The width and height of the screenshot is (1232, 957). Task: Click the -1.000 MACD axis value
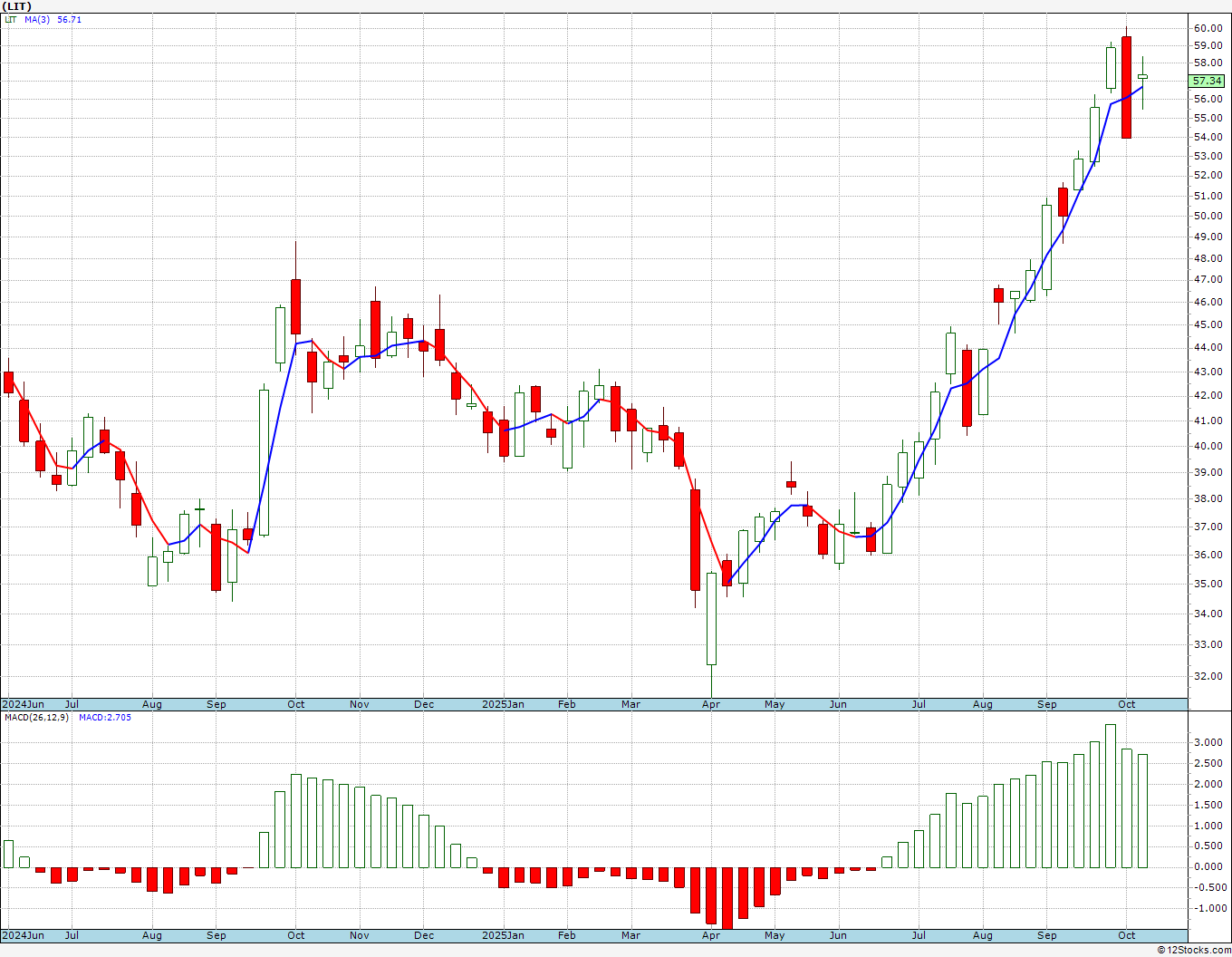[1206, 909]
